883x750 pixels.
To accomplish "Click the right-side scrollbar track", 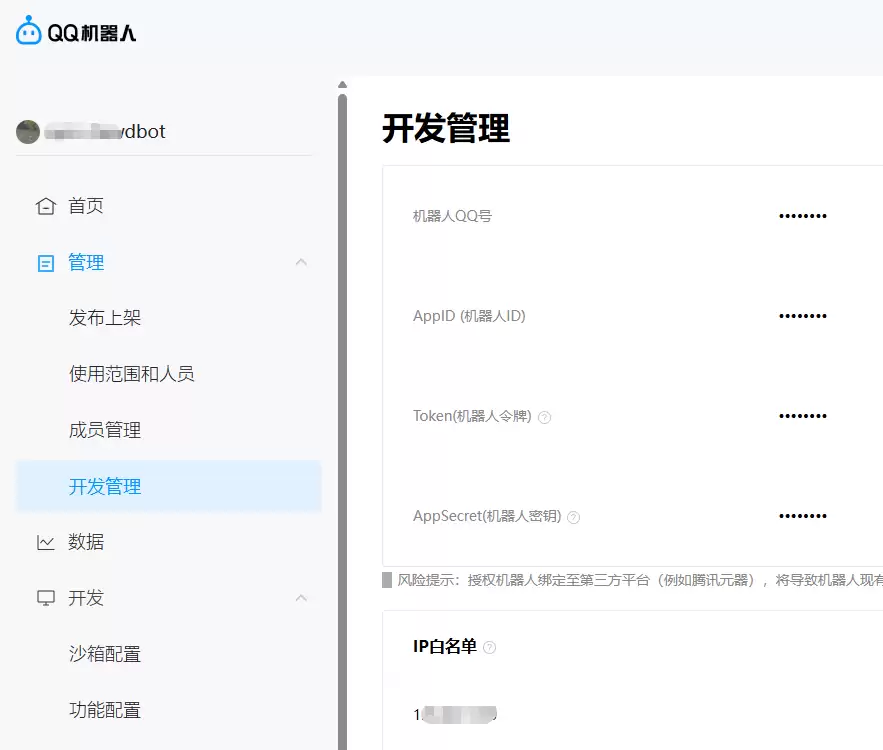I will [x=343, y=400].
